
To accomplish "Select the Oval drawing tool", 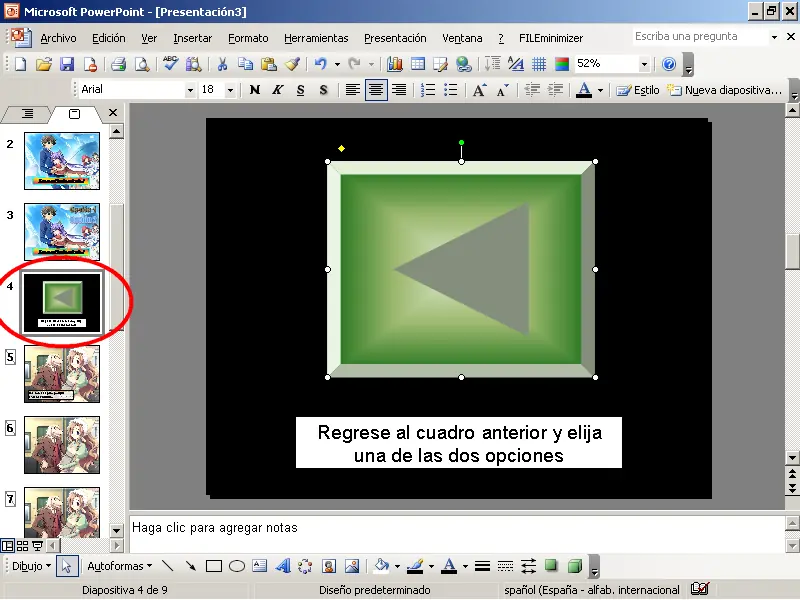I will [237, 566].
